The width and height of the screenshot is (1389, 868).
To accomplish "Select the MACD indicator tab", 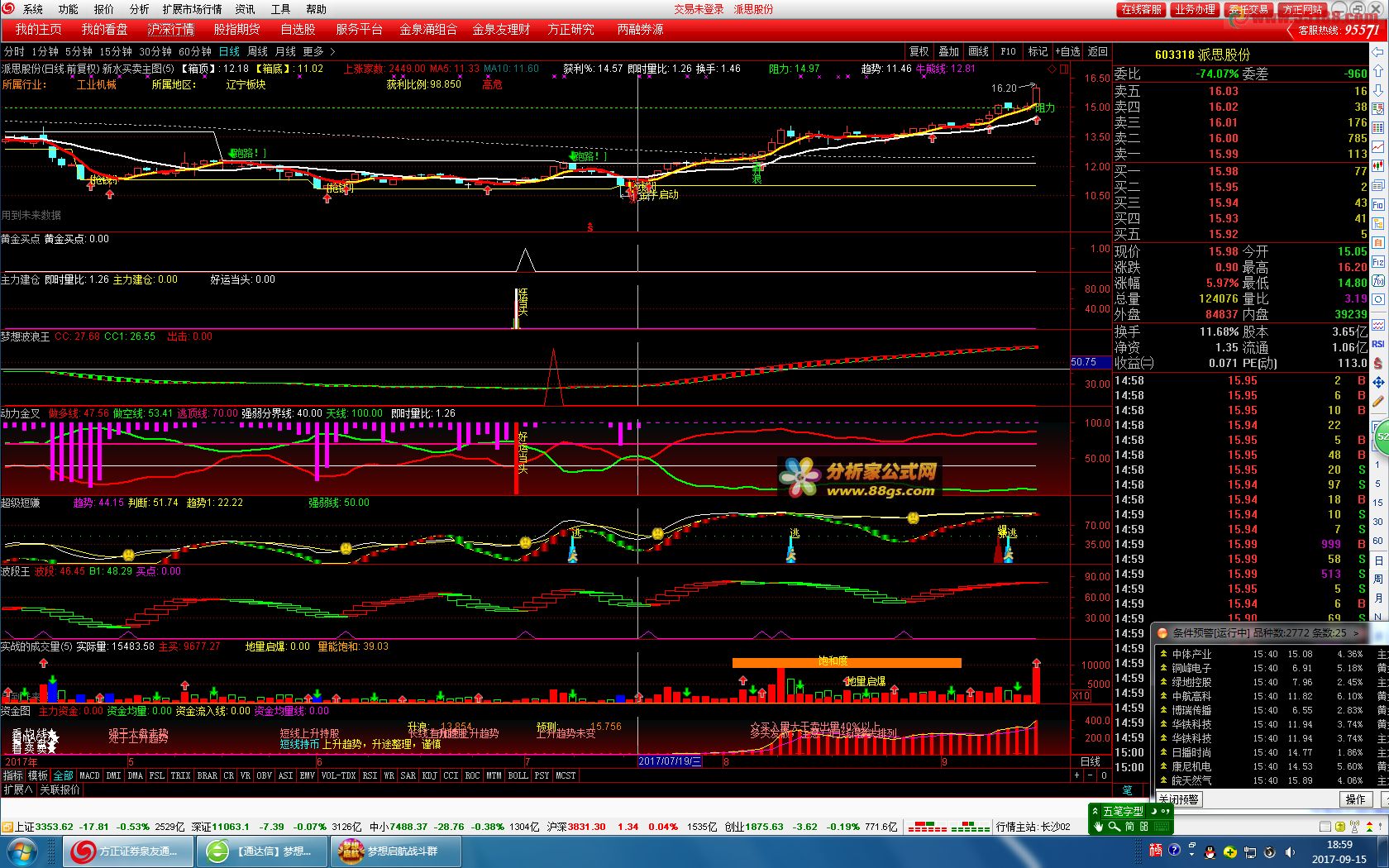I will tap(89, 775).
